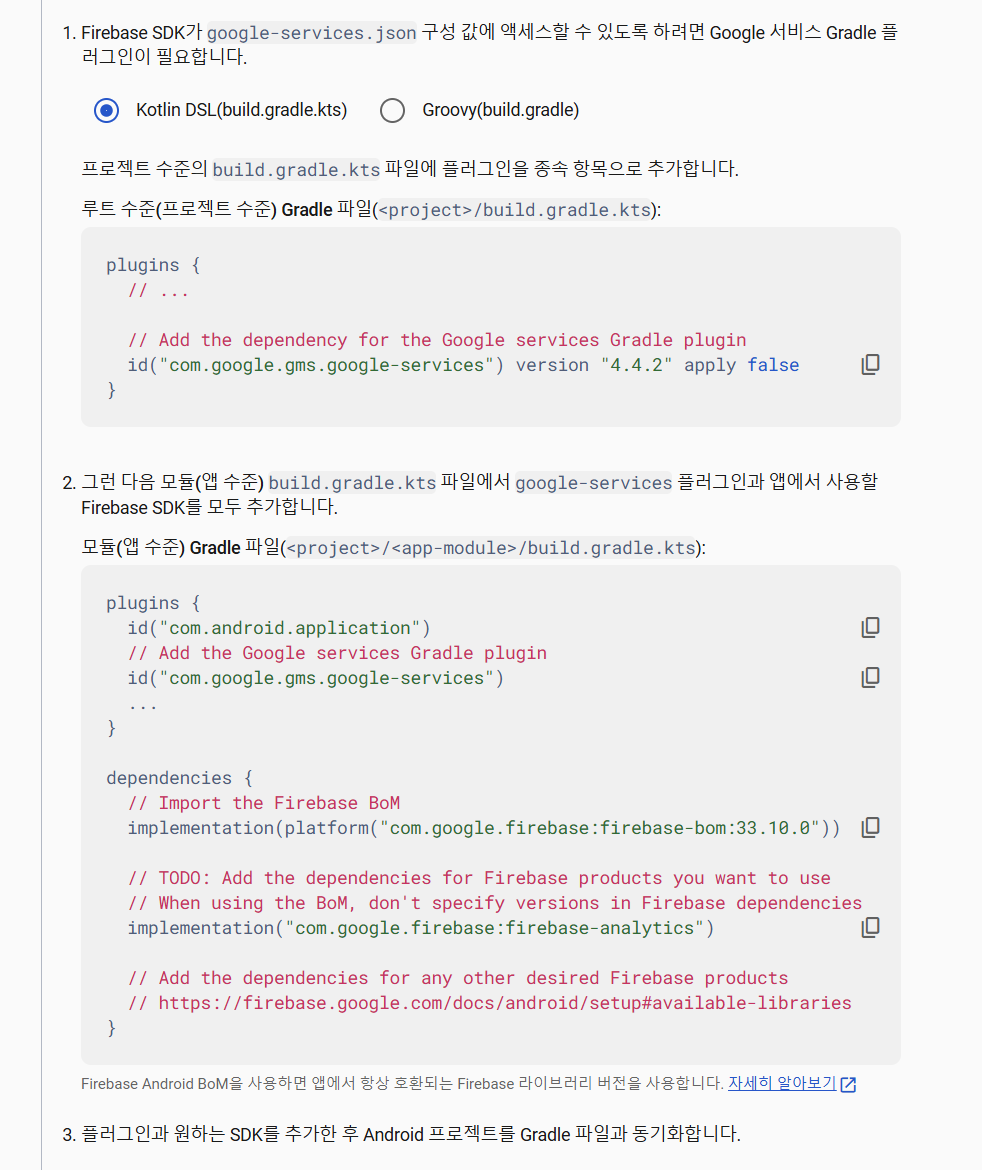Click the firebase-analytics implementation code text
The image size is (982, 1170).
coord(421,928)
